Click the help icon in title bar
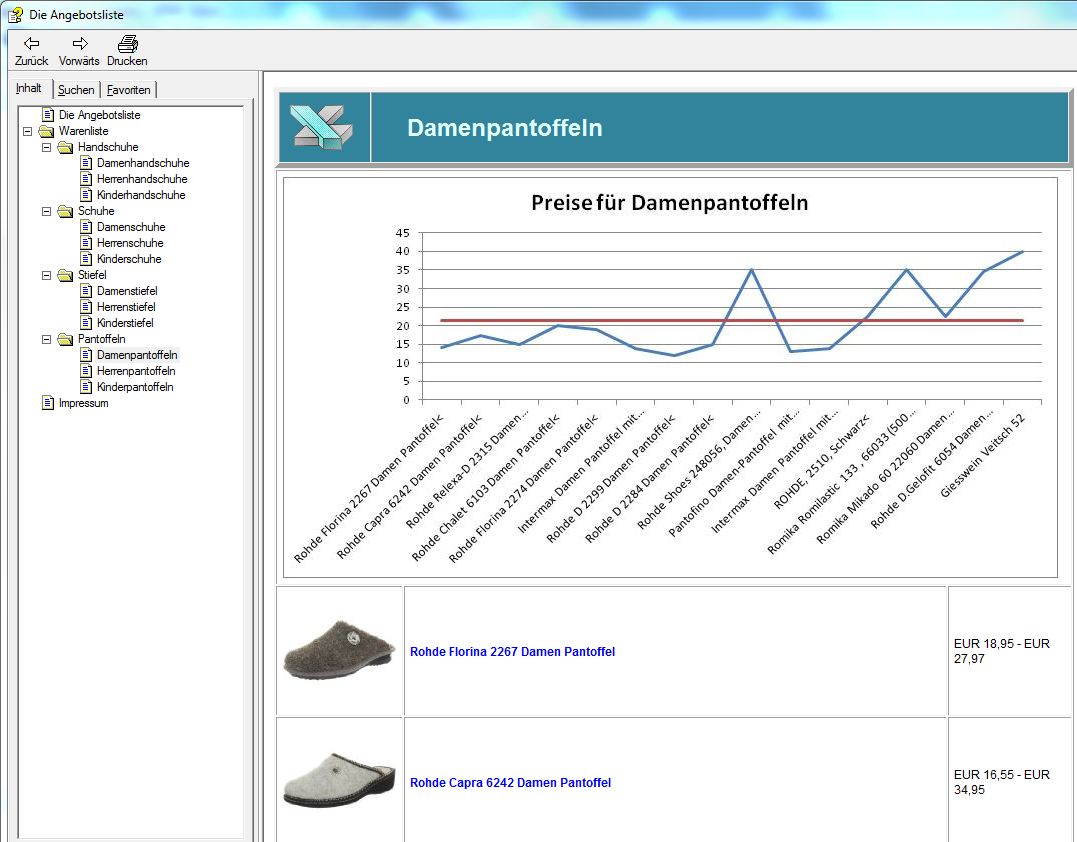 (15, 14)
